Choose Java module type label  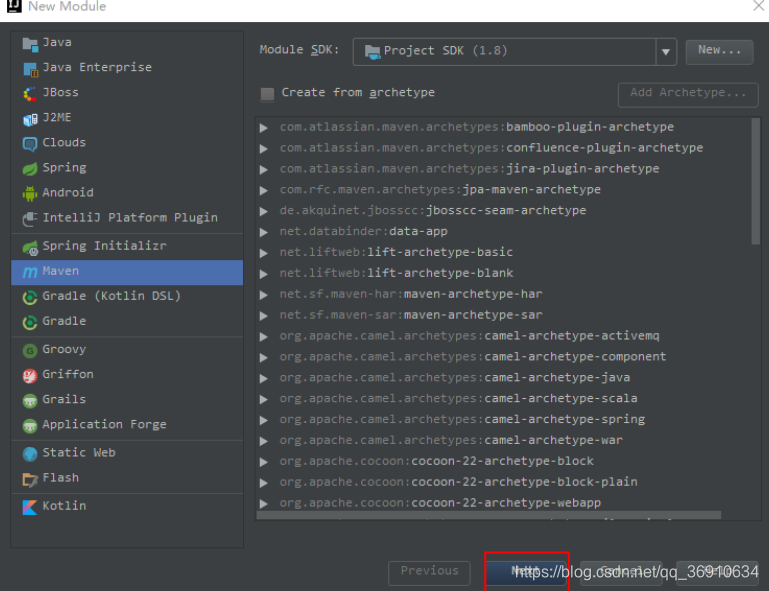(x=57, y=43)
